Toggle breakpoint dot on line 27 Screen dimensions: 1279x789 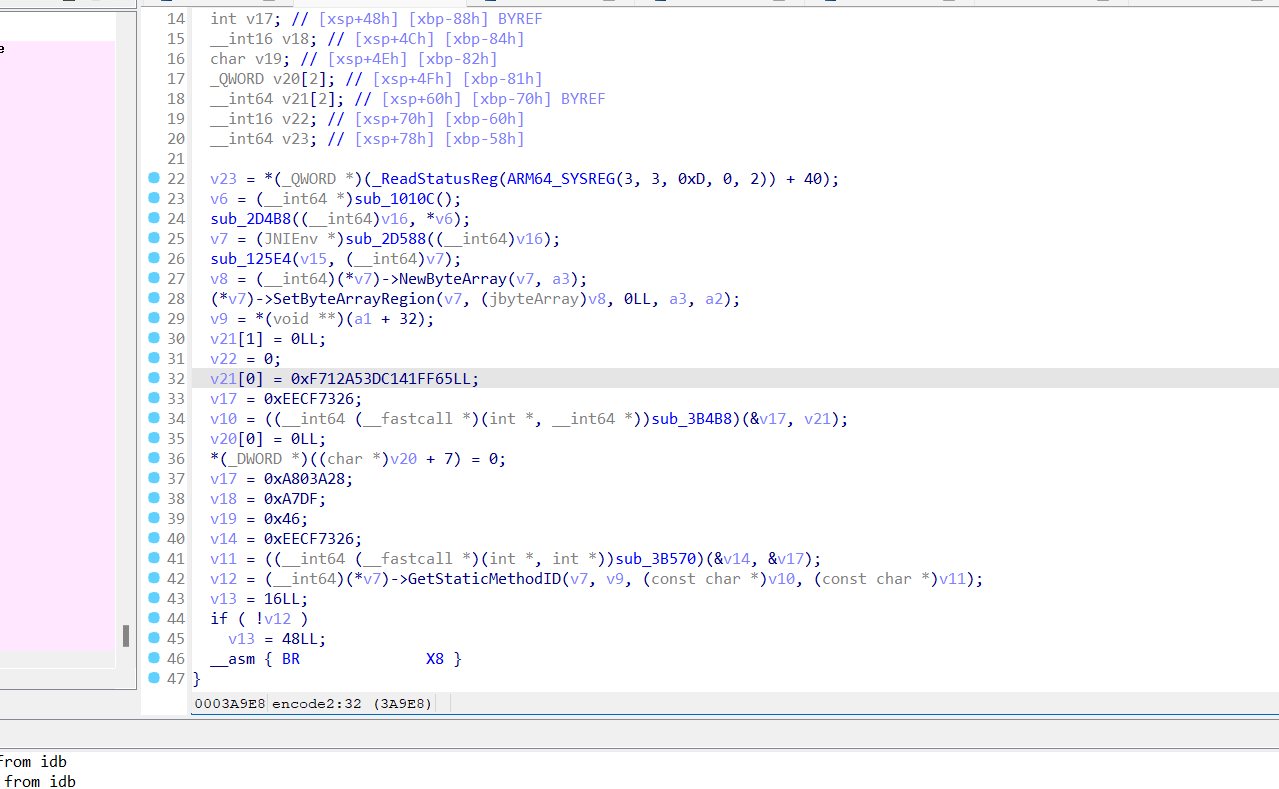154,278
